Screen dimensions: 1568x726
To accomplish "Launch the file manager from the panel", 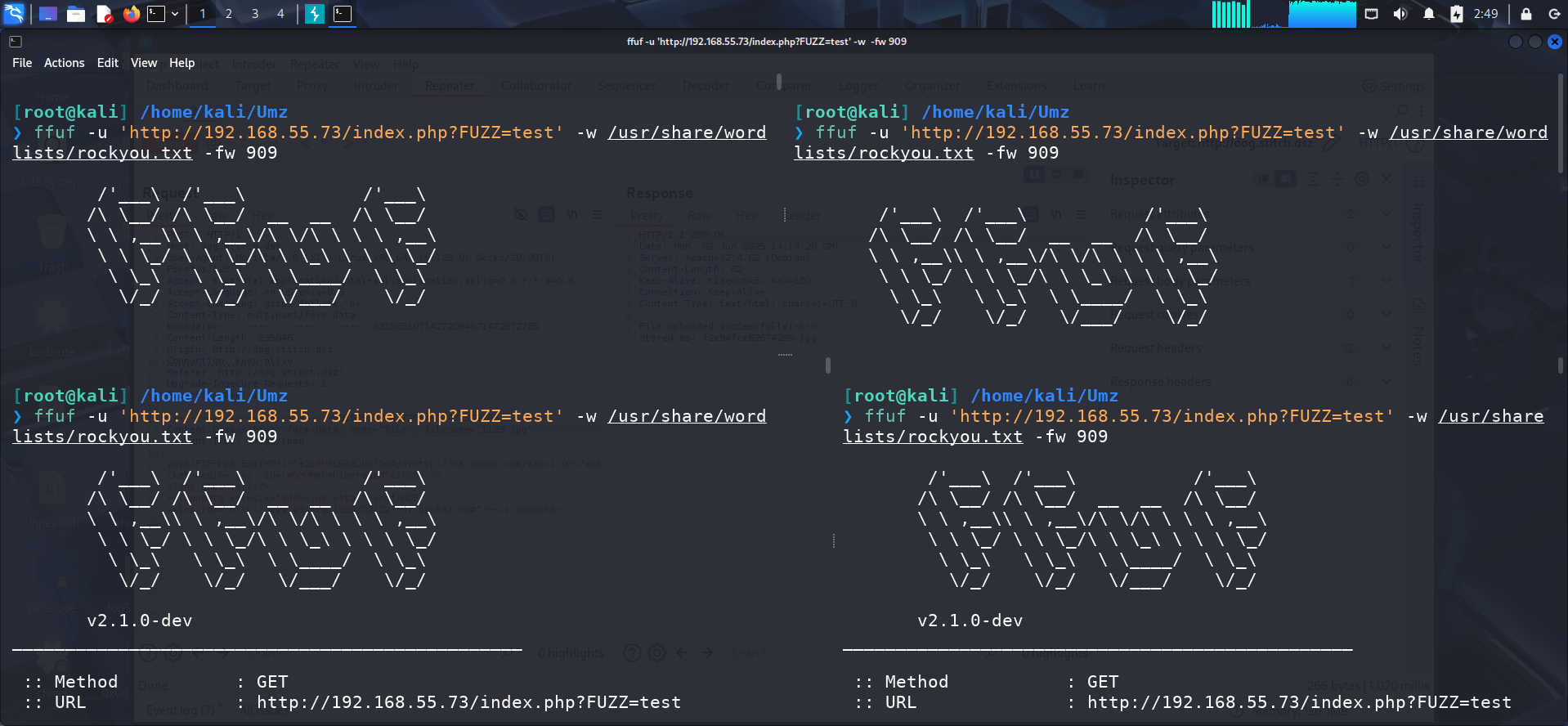I will coord(76,14).
